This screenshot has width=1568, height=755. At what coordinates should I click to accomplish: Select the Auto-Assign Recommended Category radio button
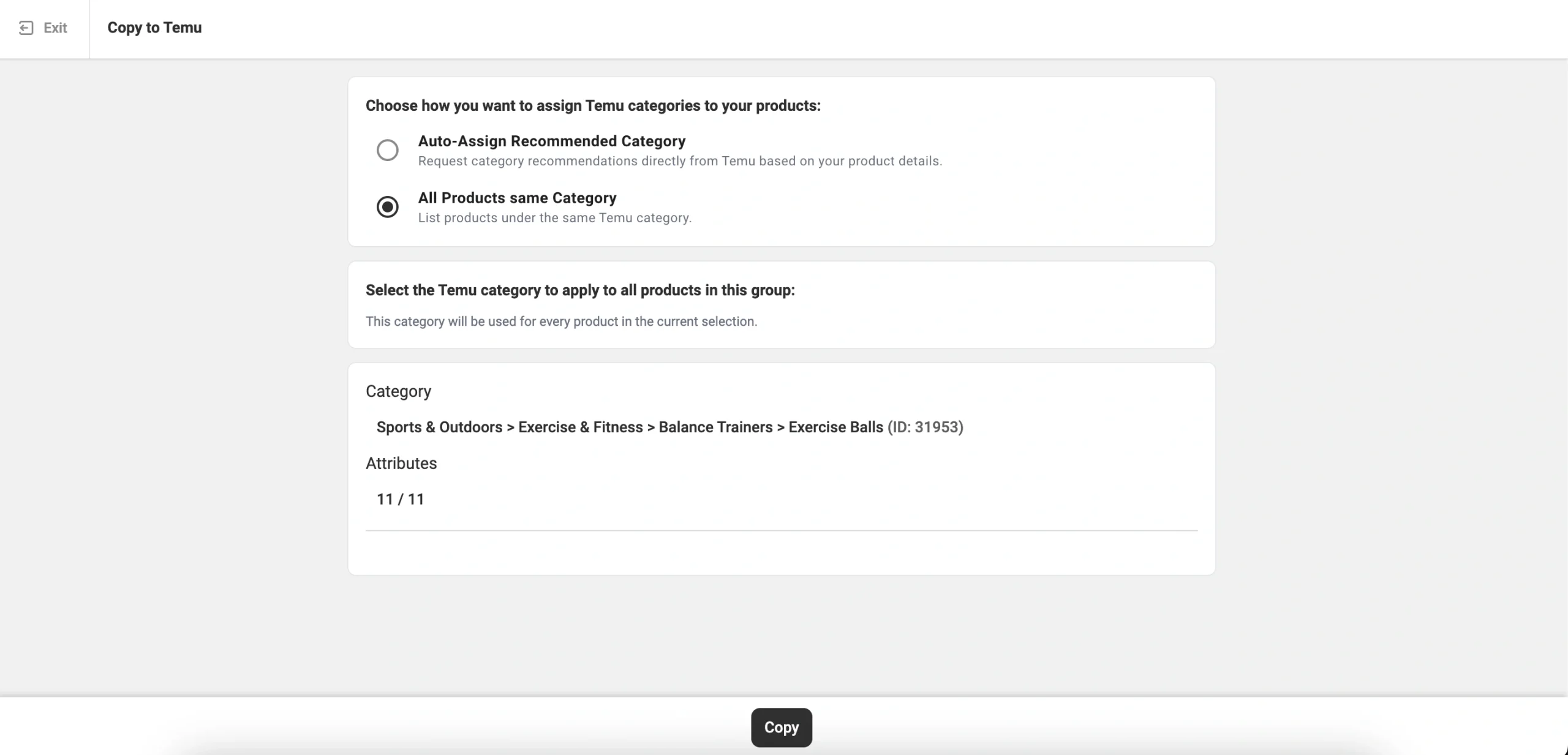(x=387, y=150)
